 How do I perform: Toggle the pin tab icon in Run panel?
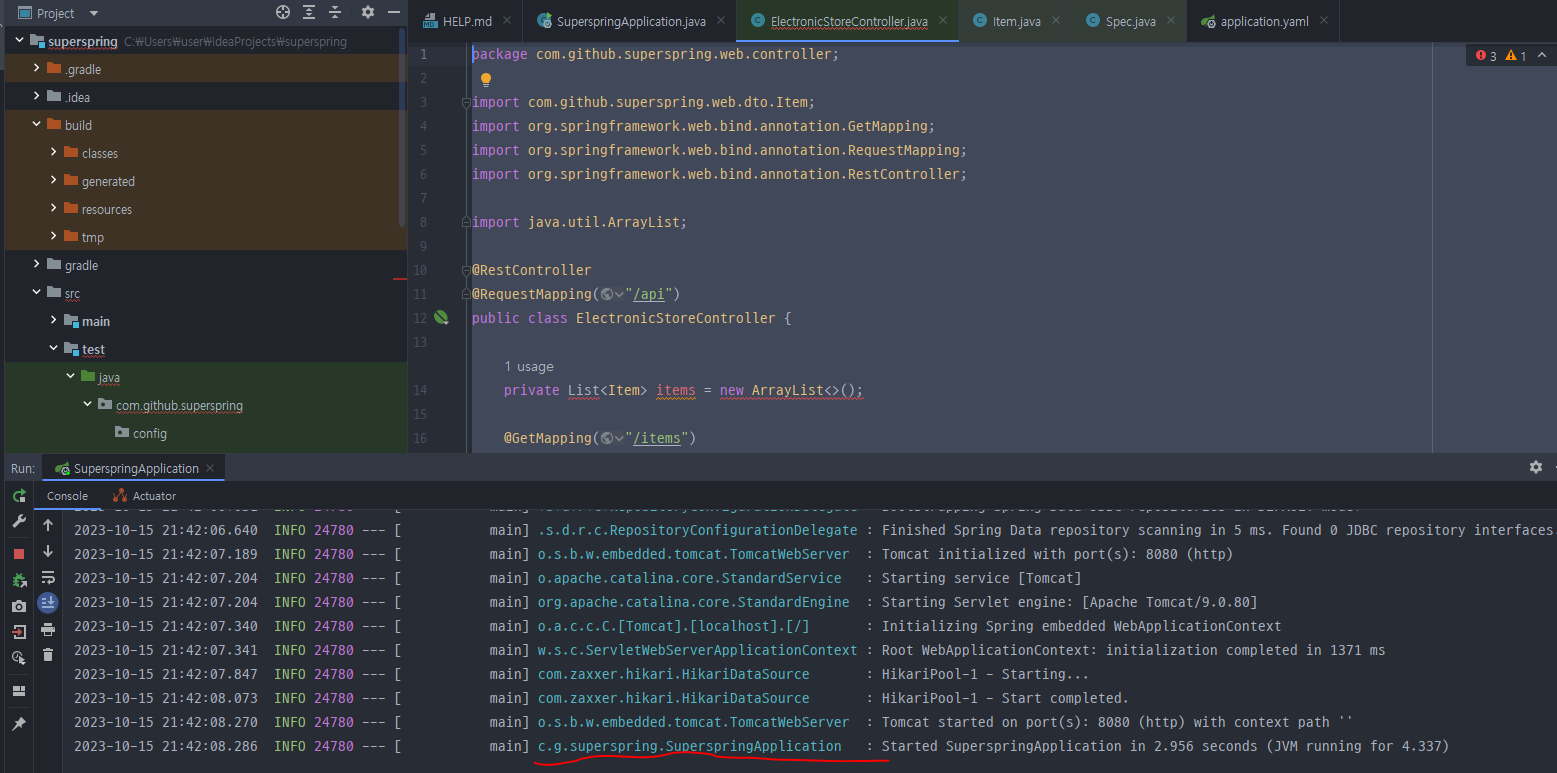19,724
